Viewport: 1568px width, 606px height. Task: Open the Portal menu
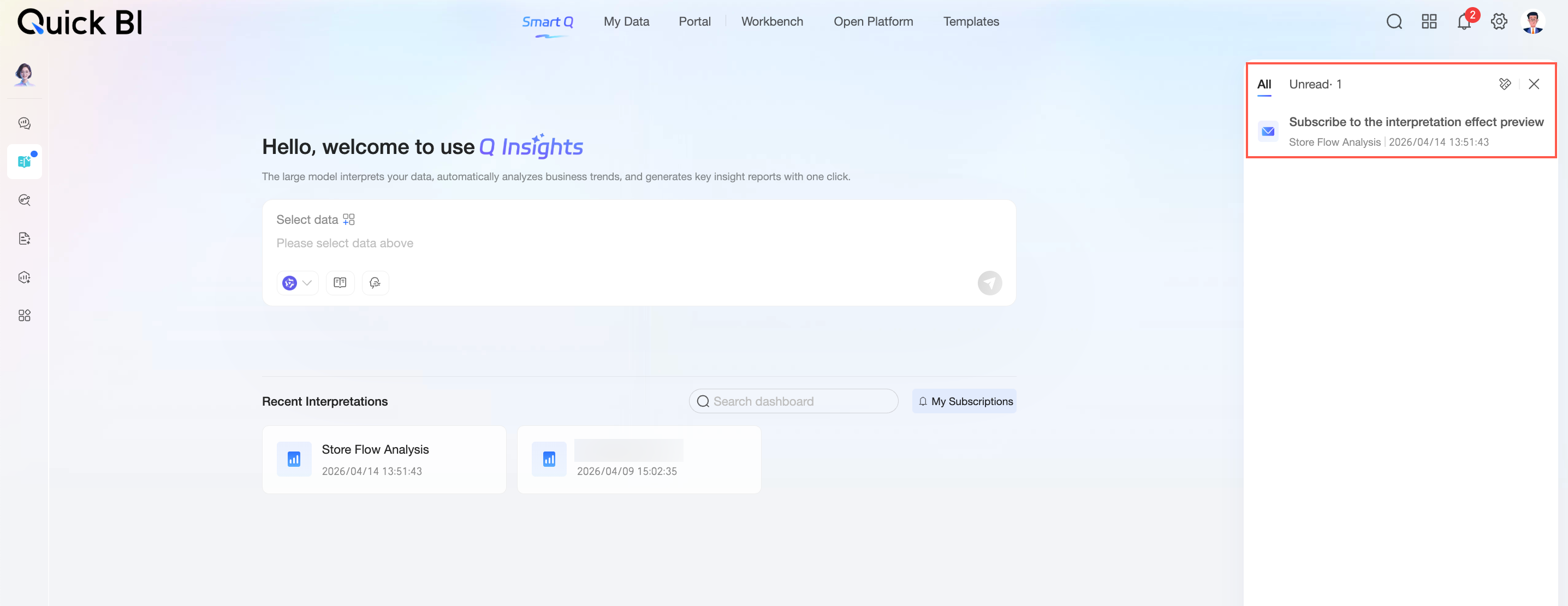tap(694, 22)
